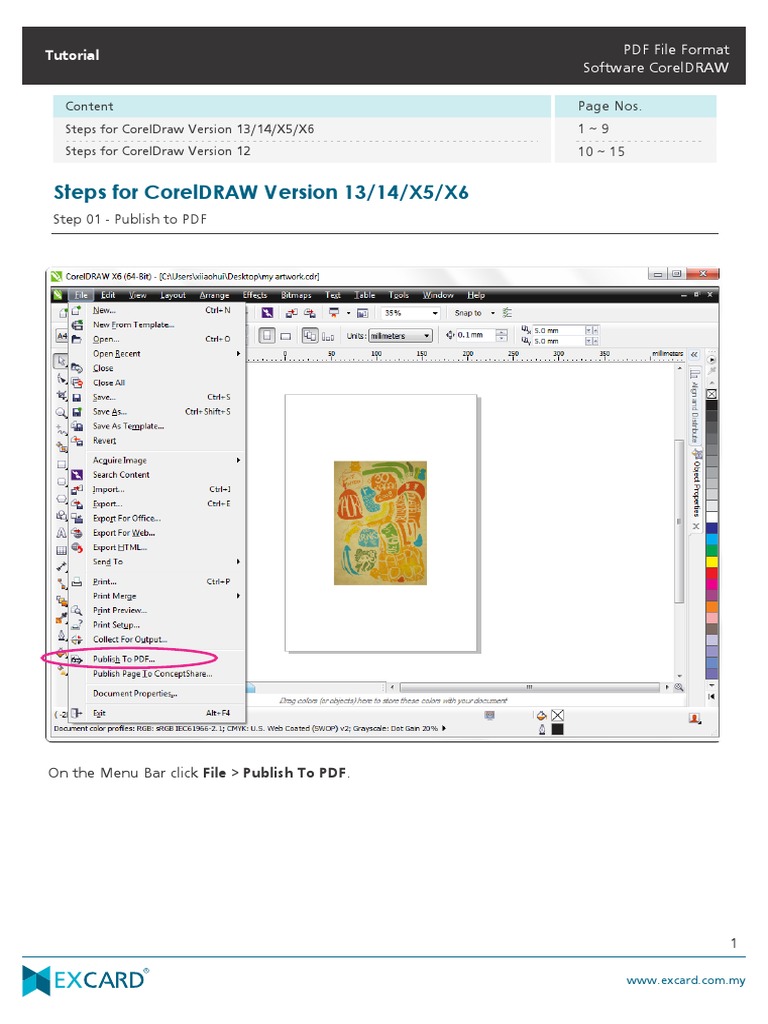
Task: Click Snap to options icon
Action: point(507,313)
